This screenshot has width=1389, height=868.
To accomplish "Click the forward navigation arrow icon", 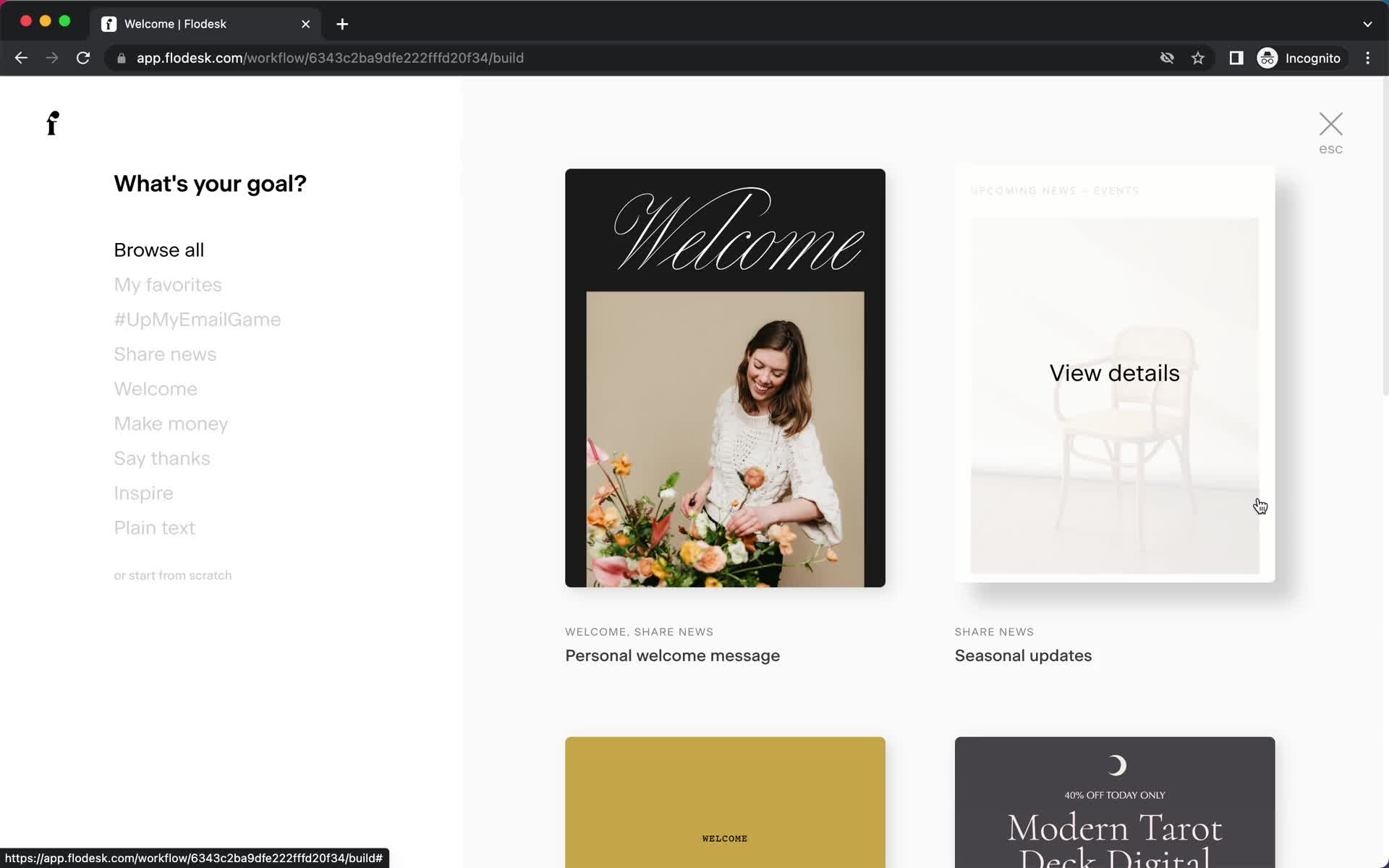I will click(x=51, y=58).
